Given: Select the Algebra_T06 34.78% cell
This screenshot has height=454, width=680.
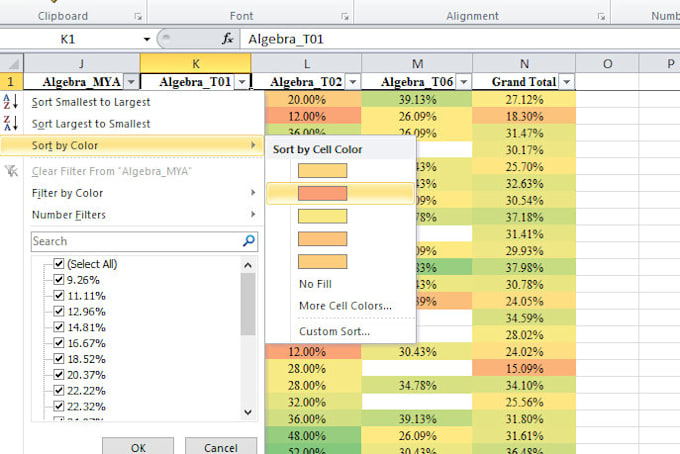Looking at the screenshot, I should tap(417, 385).
